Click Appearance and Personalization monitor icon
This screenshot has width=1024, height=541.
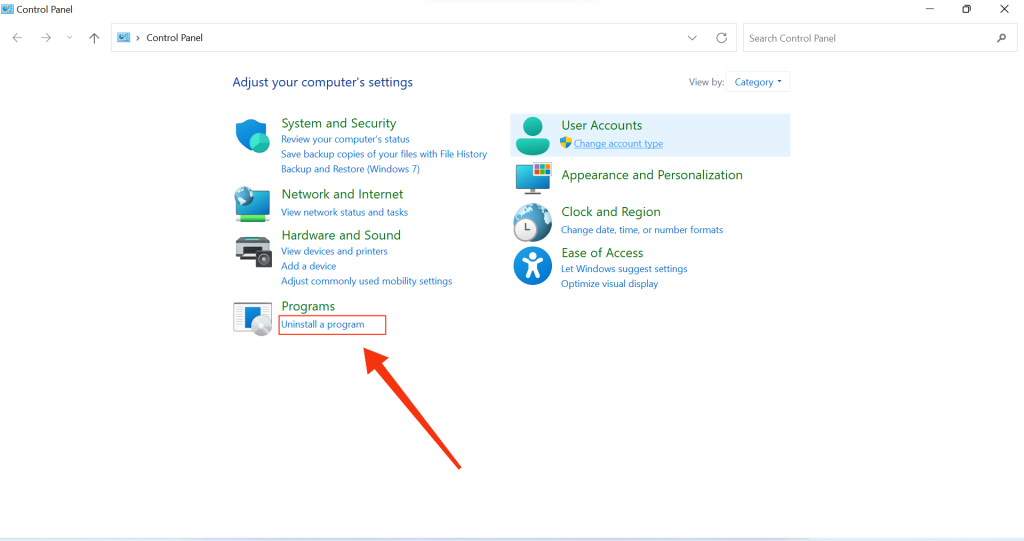(533, 178)
